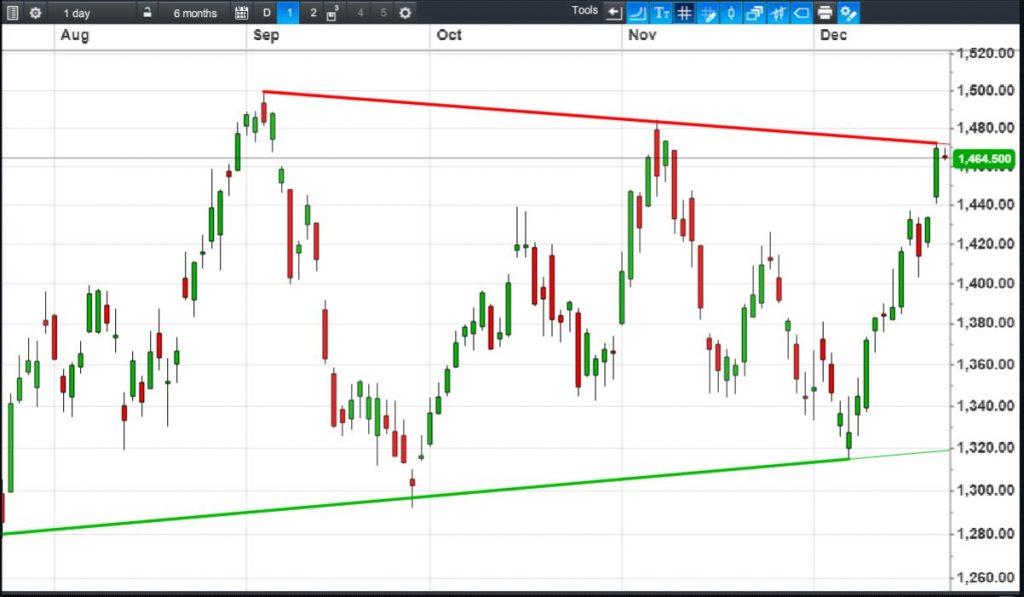This screenshot has height=597, width=1024.
Task: Open the chart list panel icon
Action: 12,12
